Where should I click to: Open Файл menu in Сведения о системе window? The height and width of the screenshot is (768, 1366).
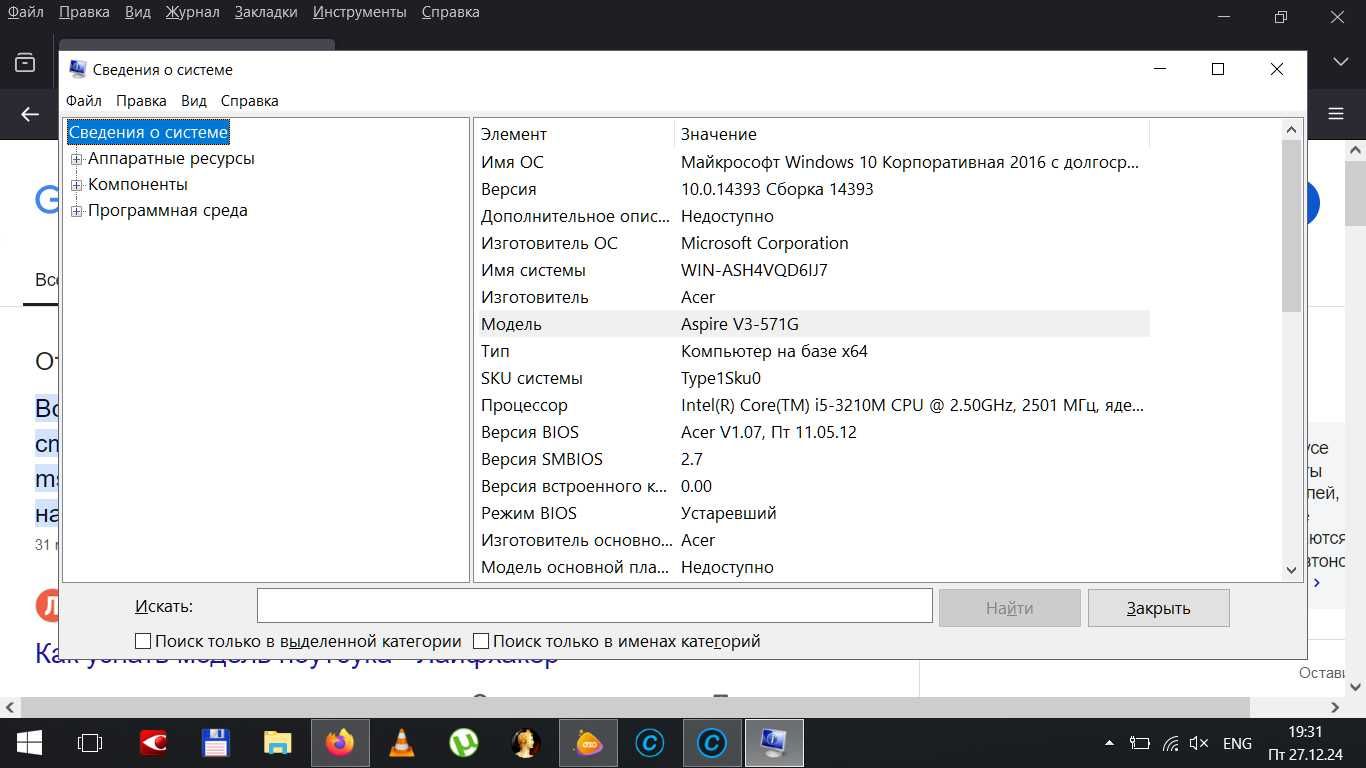[84, 101]
